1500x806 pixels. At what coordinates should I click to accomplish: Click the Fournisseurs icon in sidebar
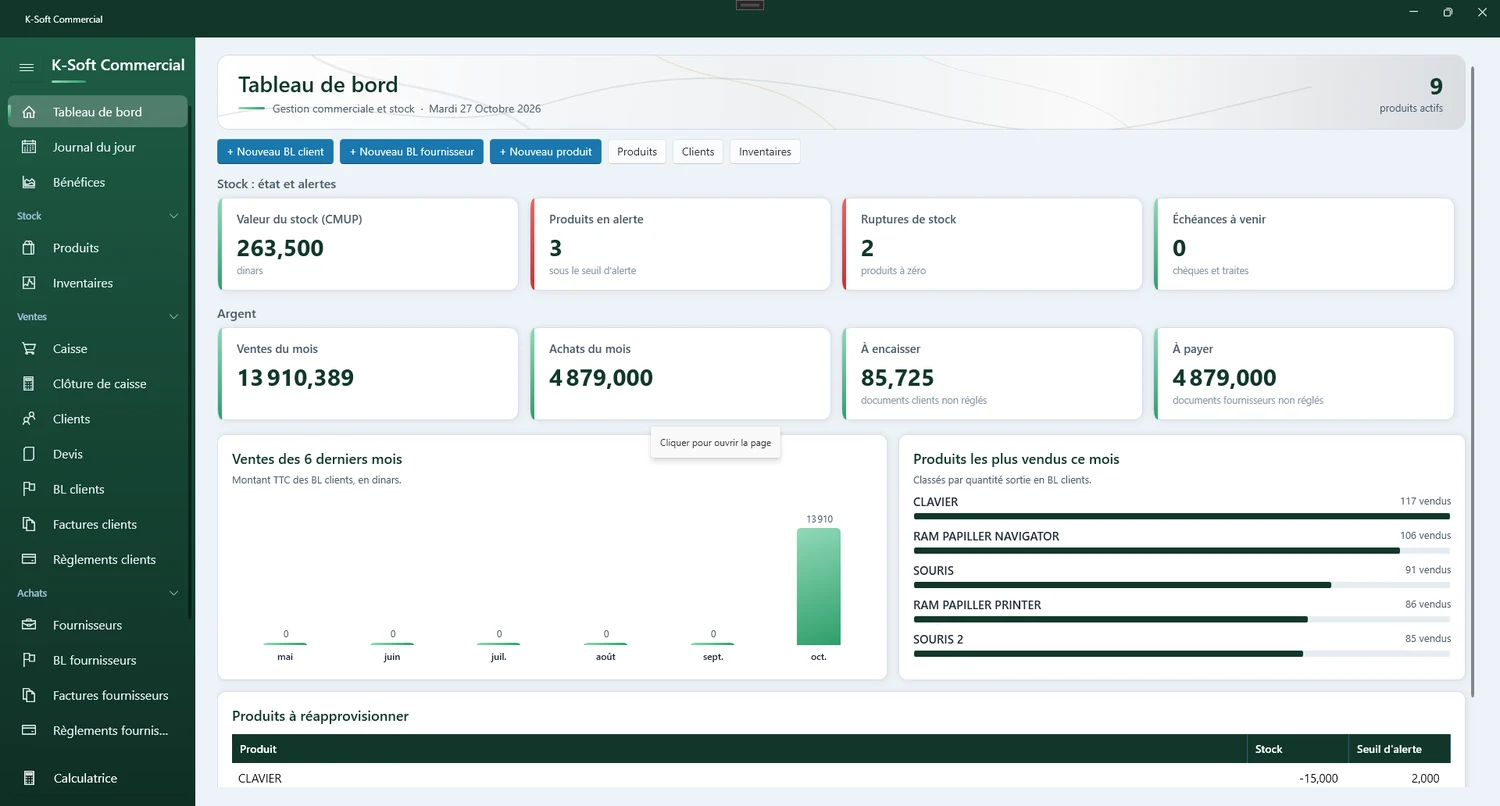coord(29,625)
